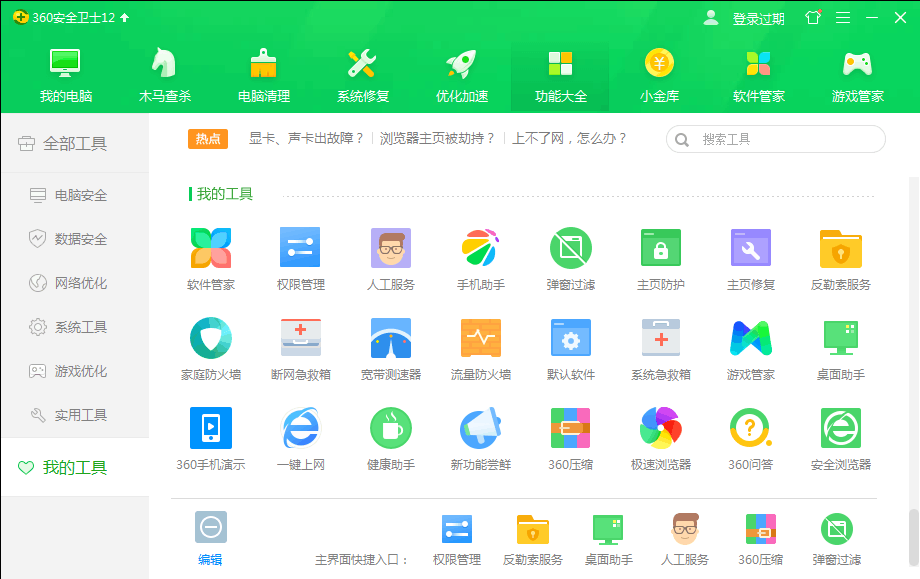
Task: Launch 断网急救箱 tool
Action: pyautogui.click(x=300, y=338)
